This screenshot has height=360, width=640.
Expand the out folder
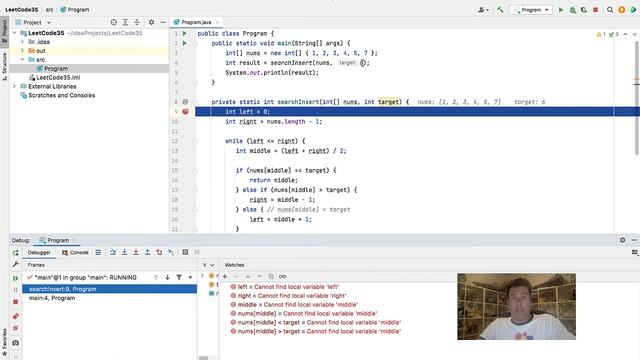coord(22,51)
